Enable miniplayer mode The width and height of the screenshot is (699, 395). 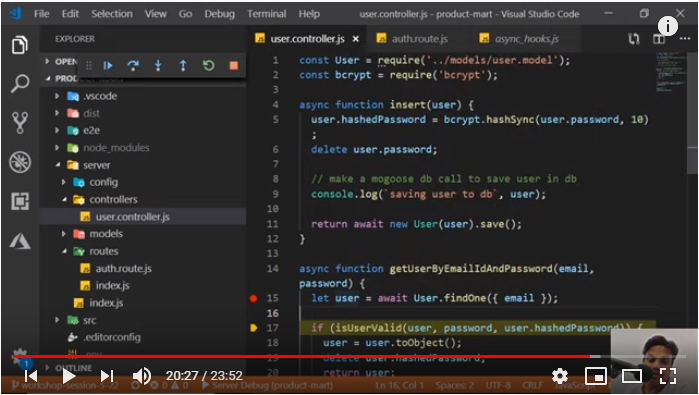pos(596,376)
